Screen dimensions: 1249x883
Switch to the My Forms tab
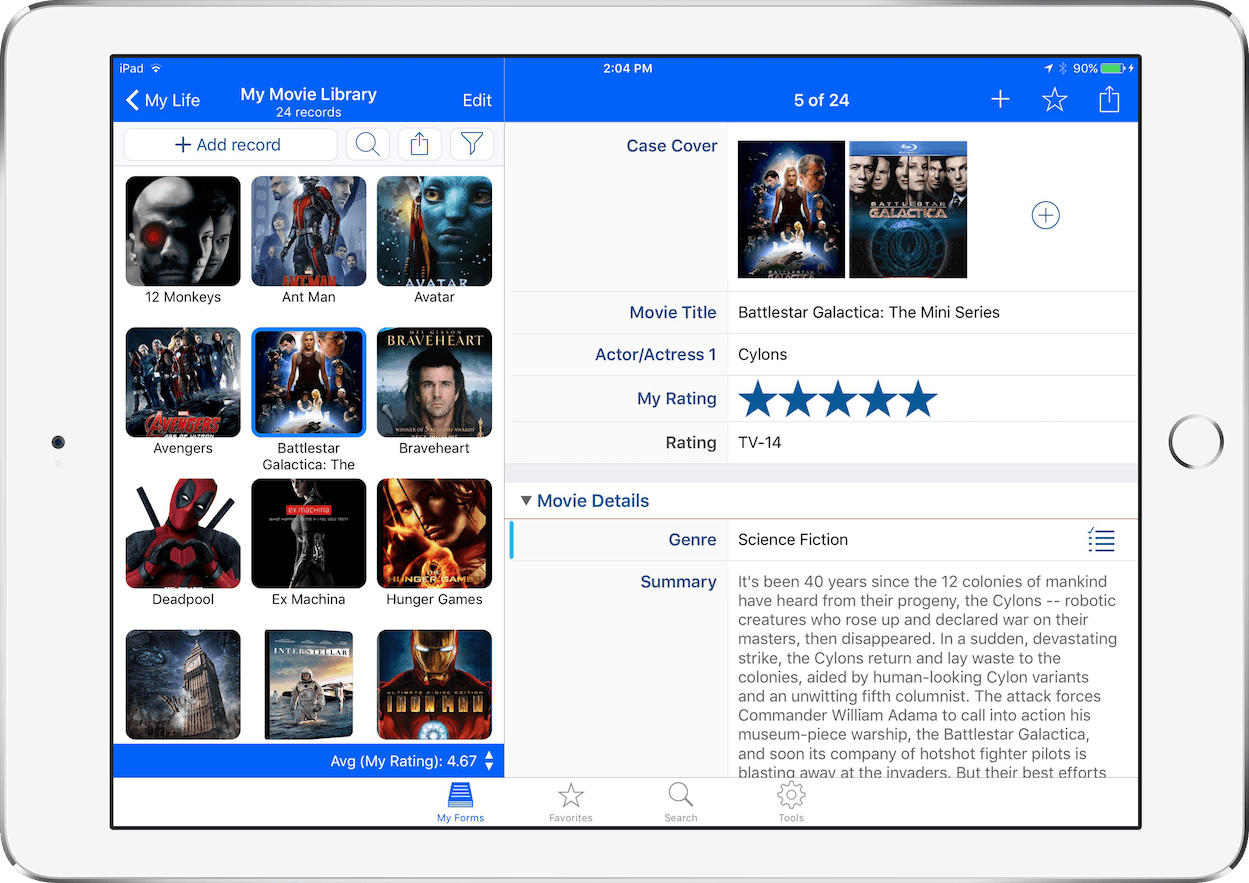(x=460, y=802)
